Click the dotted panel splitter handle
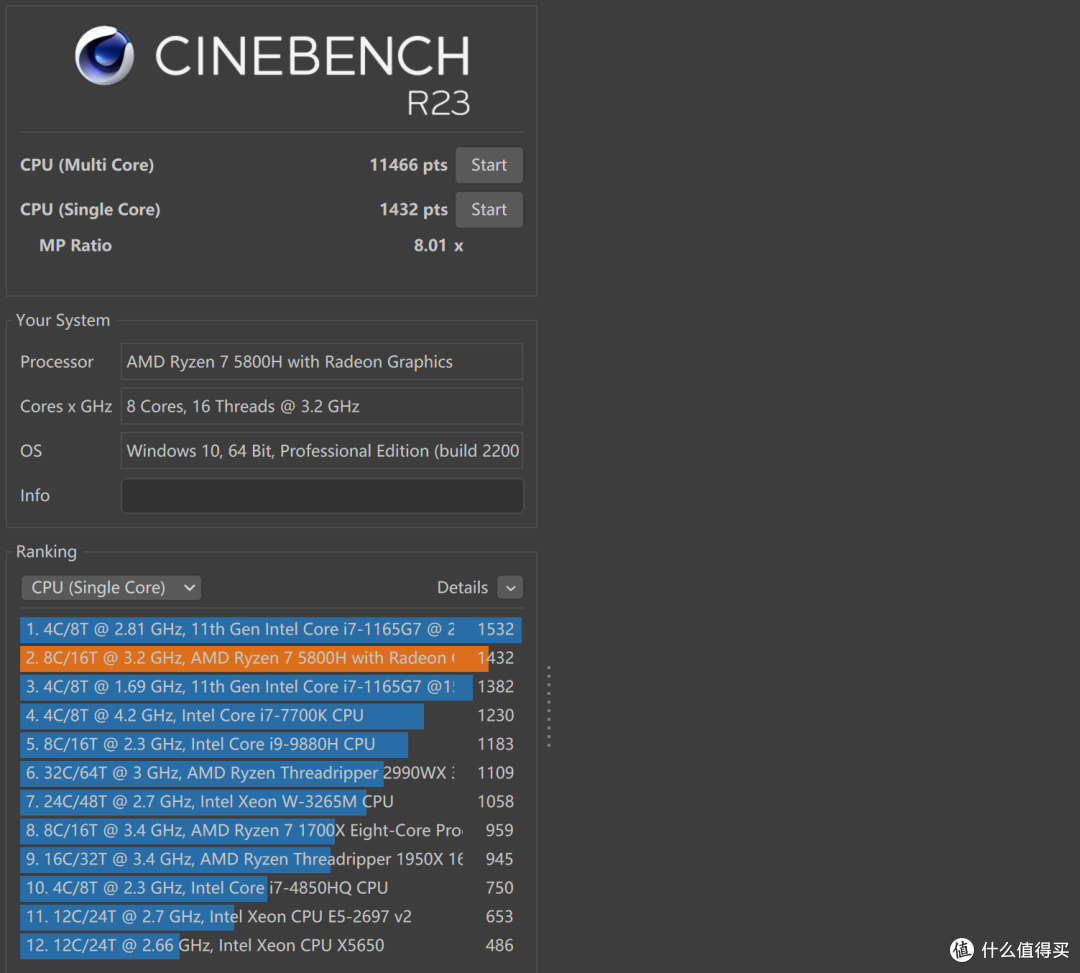The image size is (1080, 973). click(x=548, y=707)
